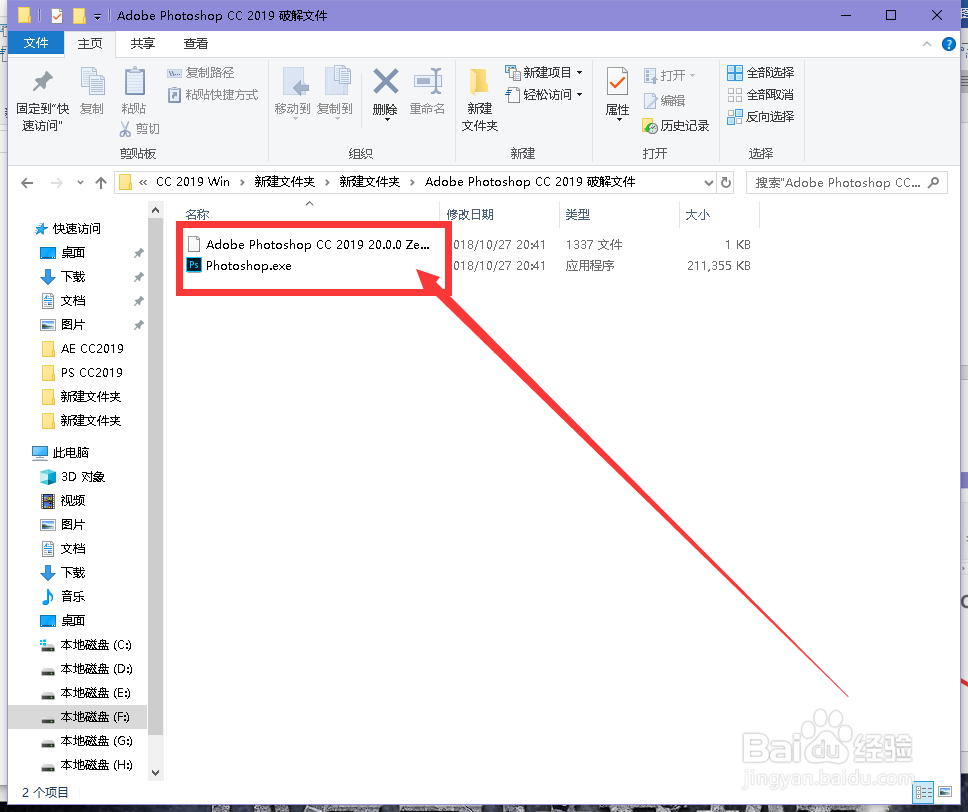Switch to the 共享 ribbon tab

click(x=141, y=43)
